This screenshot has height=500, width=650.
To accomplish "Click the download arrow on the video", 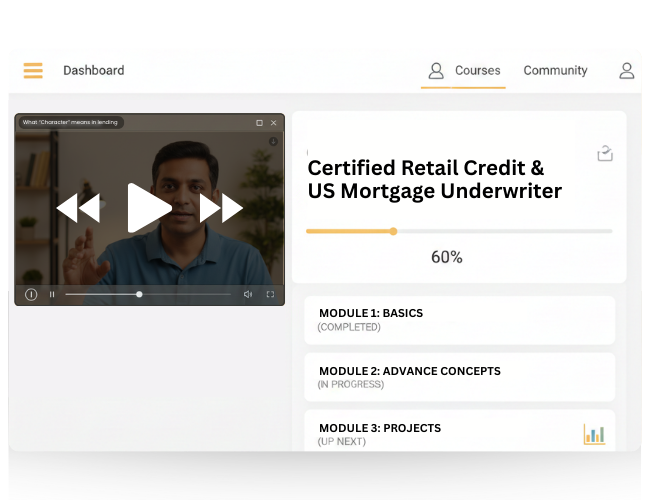I will point(273,141).
